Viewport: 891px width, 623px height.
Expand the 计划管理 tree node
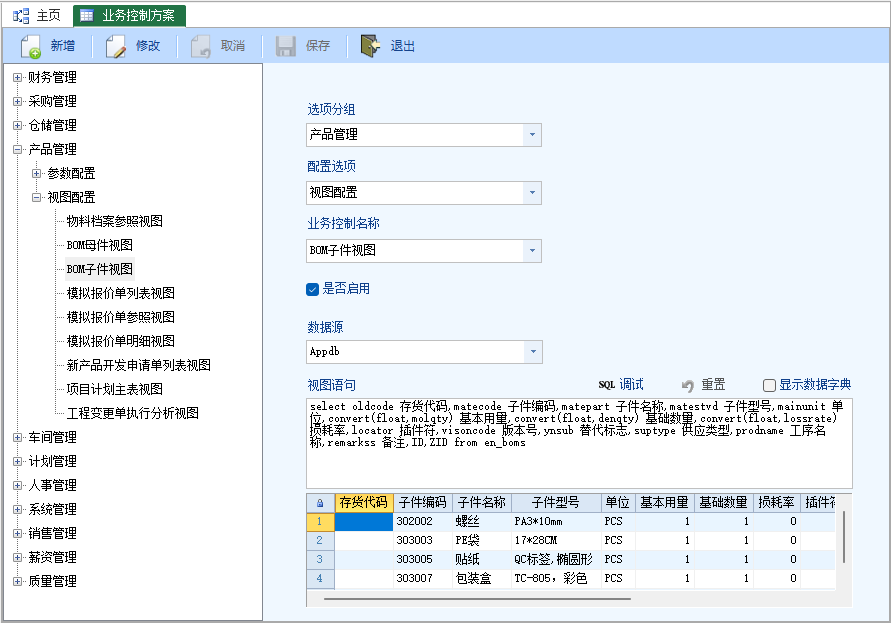tap(18, 461)
